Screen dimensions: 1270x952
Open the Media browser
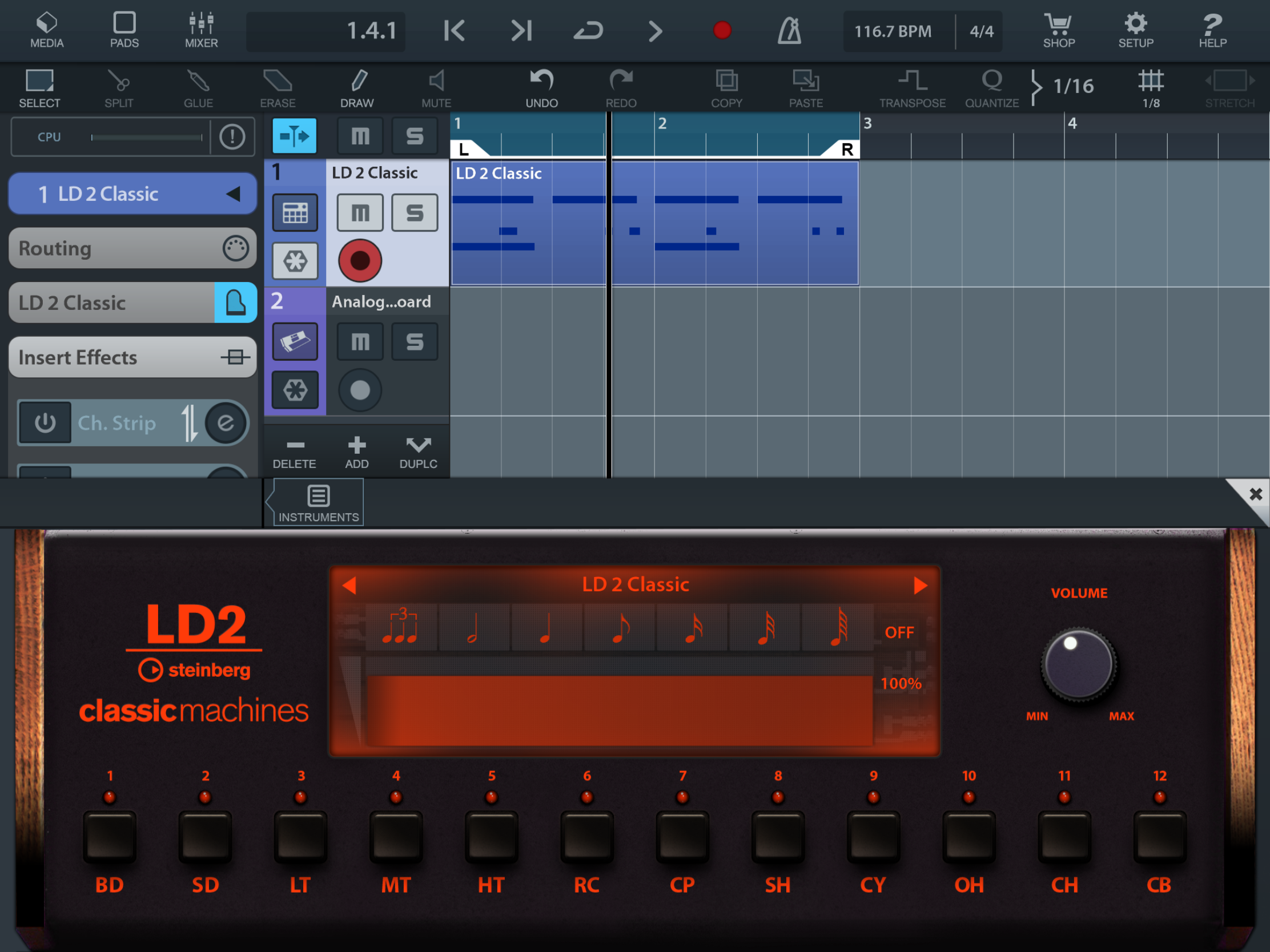(46, 30)
